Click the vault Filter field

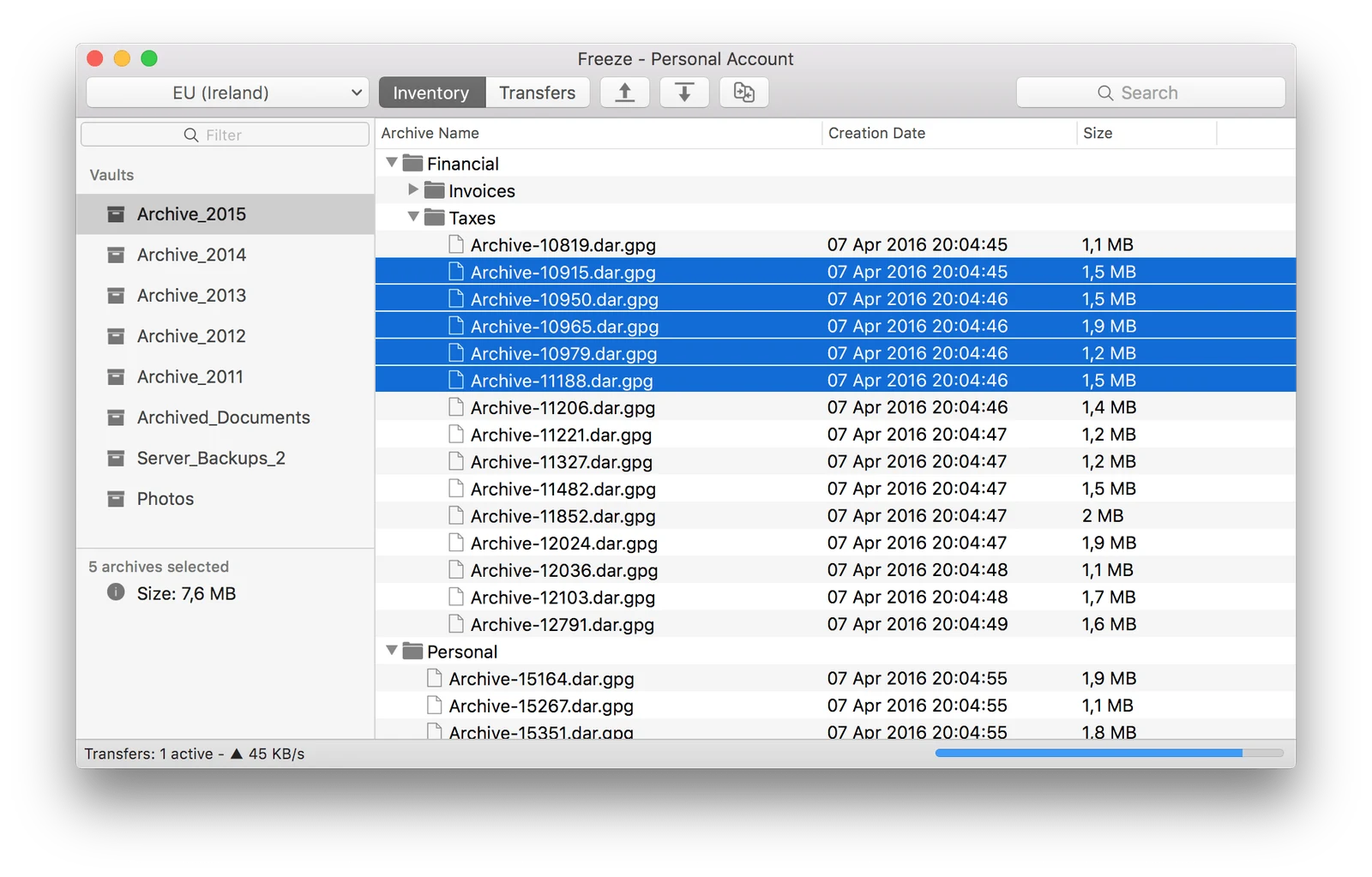226,135
